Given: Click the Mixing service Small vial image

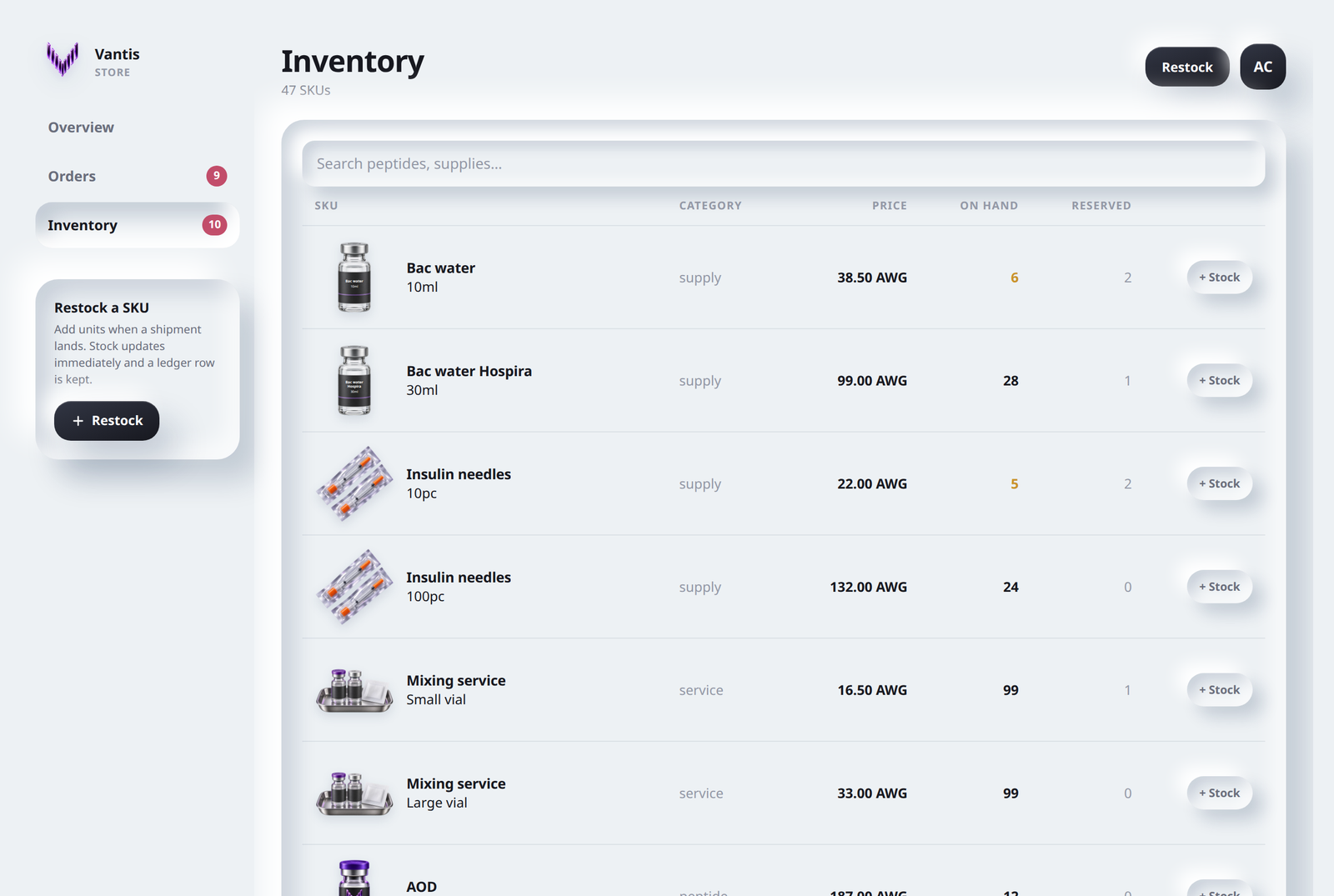Looking at the screenshot, I should pos(354,690).
